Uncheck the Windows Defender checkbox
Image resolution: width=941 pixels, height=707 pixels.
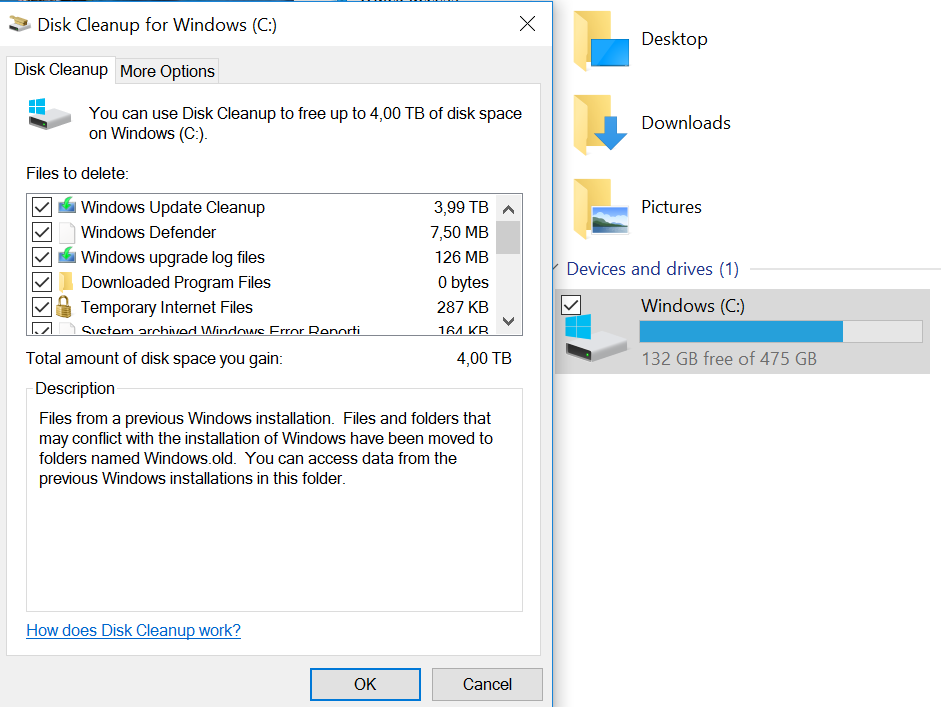(42, 232)
